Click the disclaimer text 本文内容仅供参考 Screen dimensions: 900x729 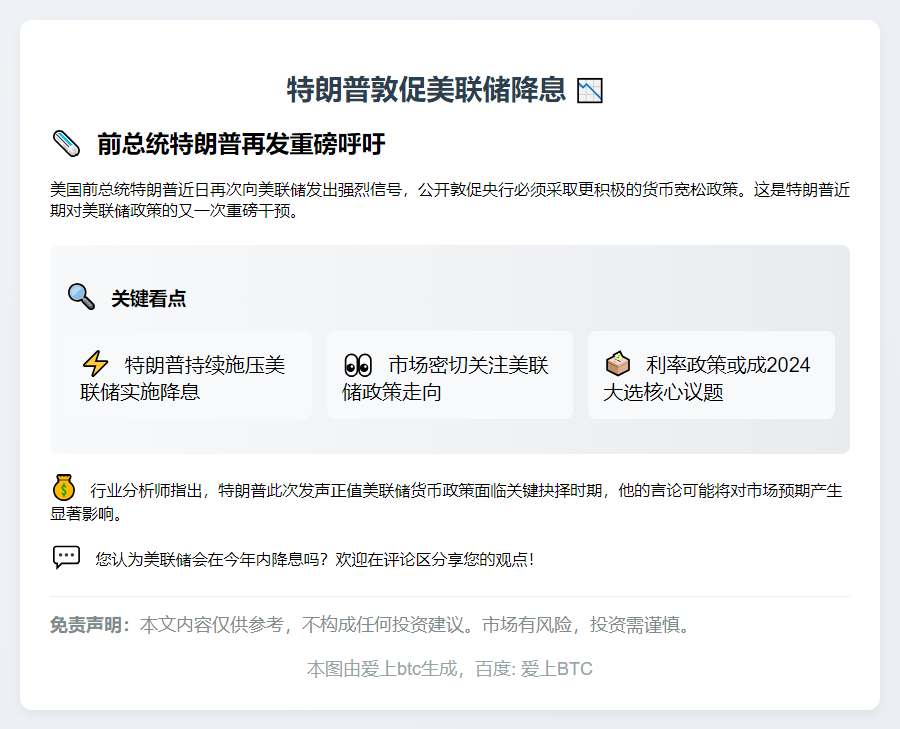click(416, 625)
